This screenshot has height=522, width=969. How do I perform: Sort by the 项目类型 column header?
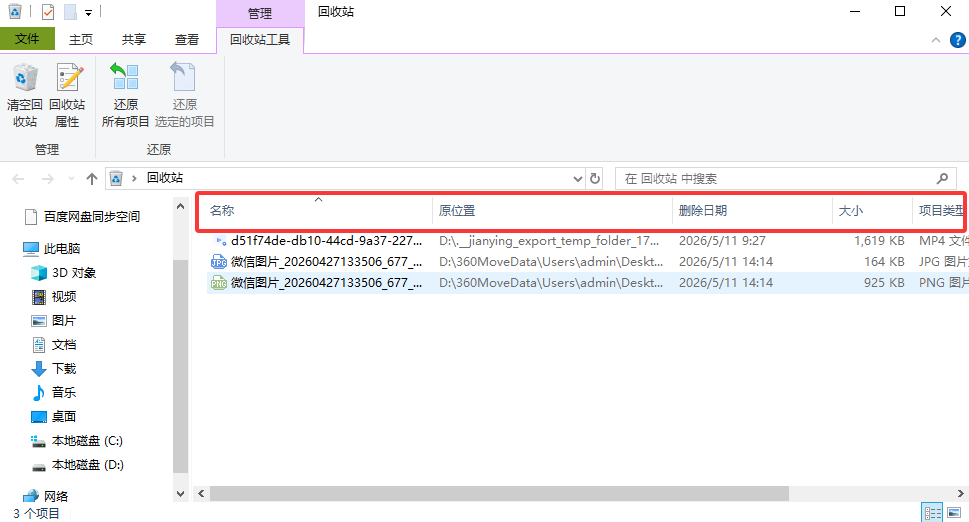pyautogui.click(x=939, y=211)
